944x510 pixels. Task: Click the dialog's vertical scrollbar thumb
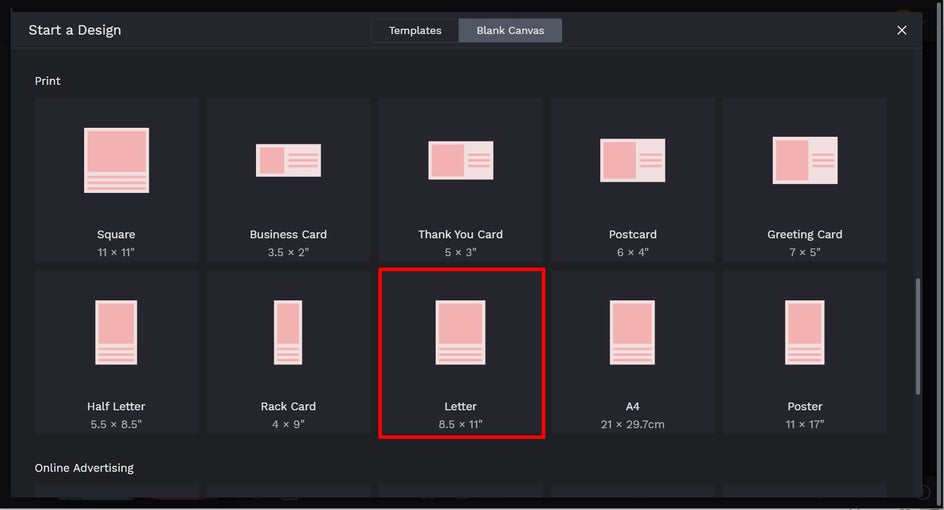pos(918,336)
